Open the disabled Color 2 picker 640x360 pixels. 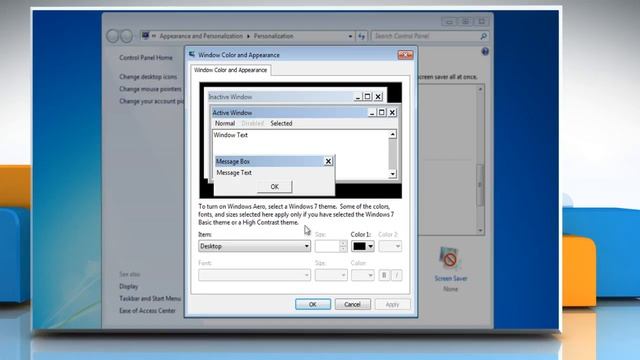pyautogui.click(x=390, y=246)
